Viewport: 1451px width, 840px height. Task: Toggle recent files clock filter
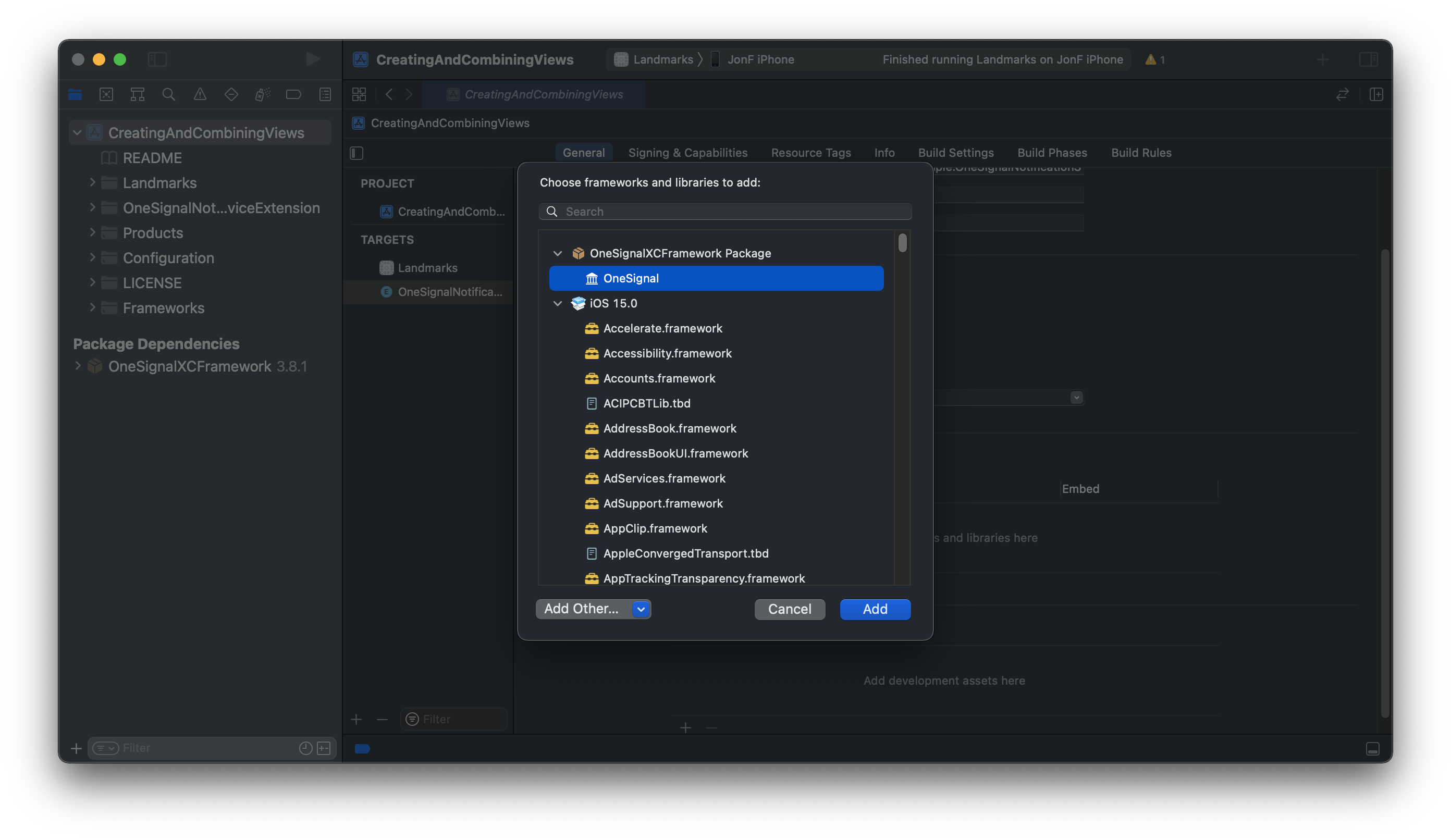(306, 748)
